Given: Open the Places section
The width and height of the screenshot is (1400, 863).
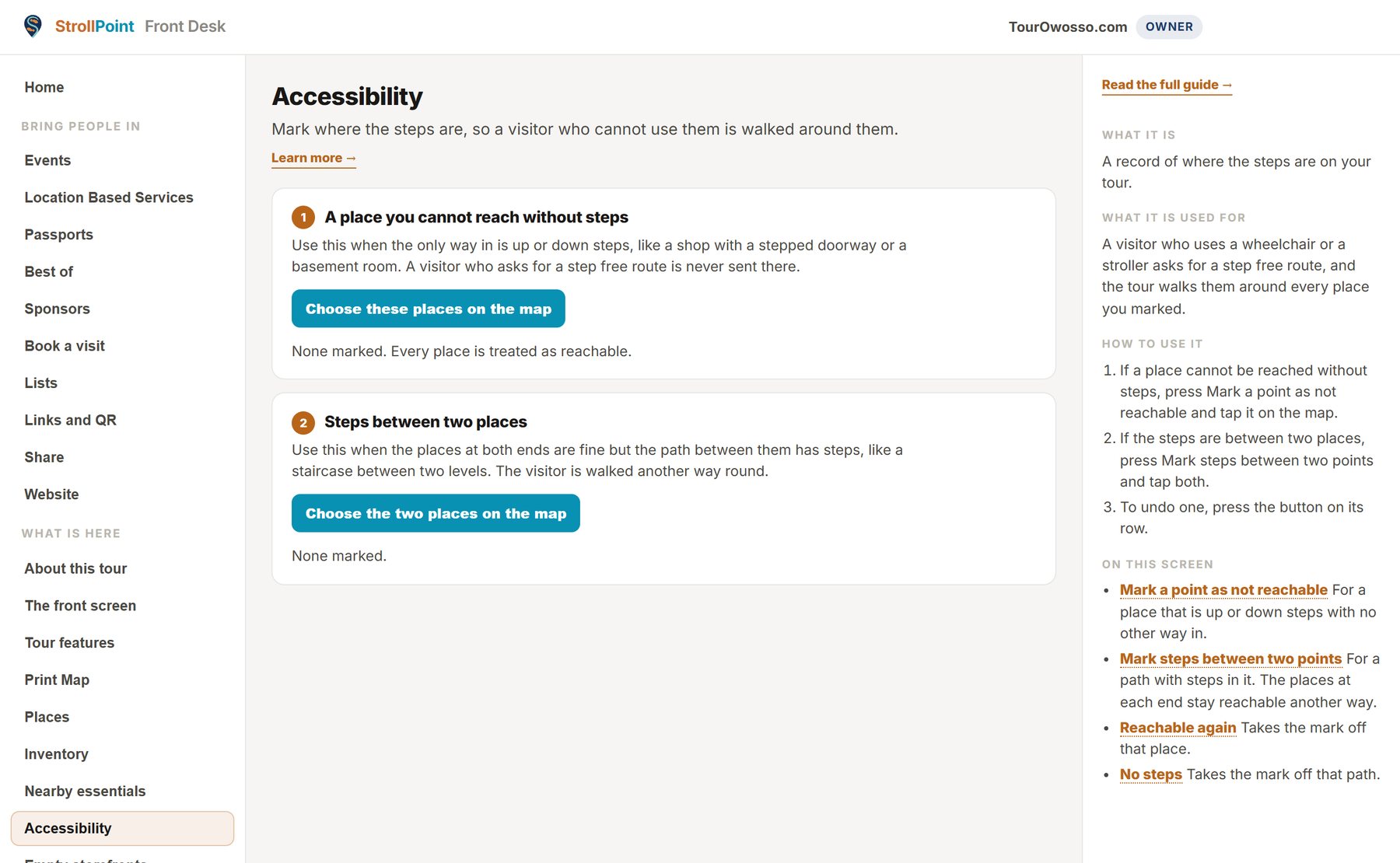Looking at the screenshot, I should pos(47,717).
